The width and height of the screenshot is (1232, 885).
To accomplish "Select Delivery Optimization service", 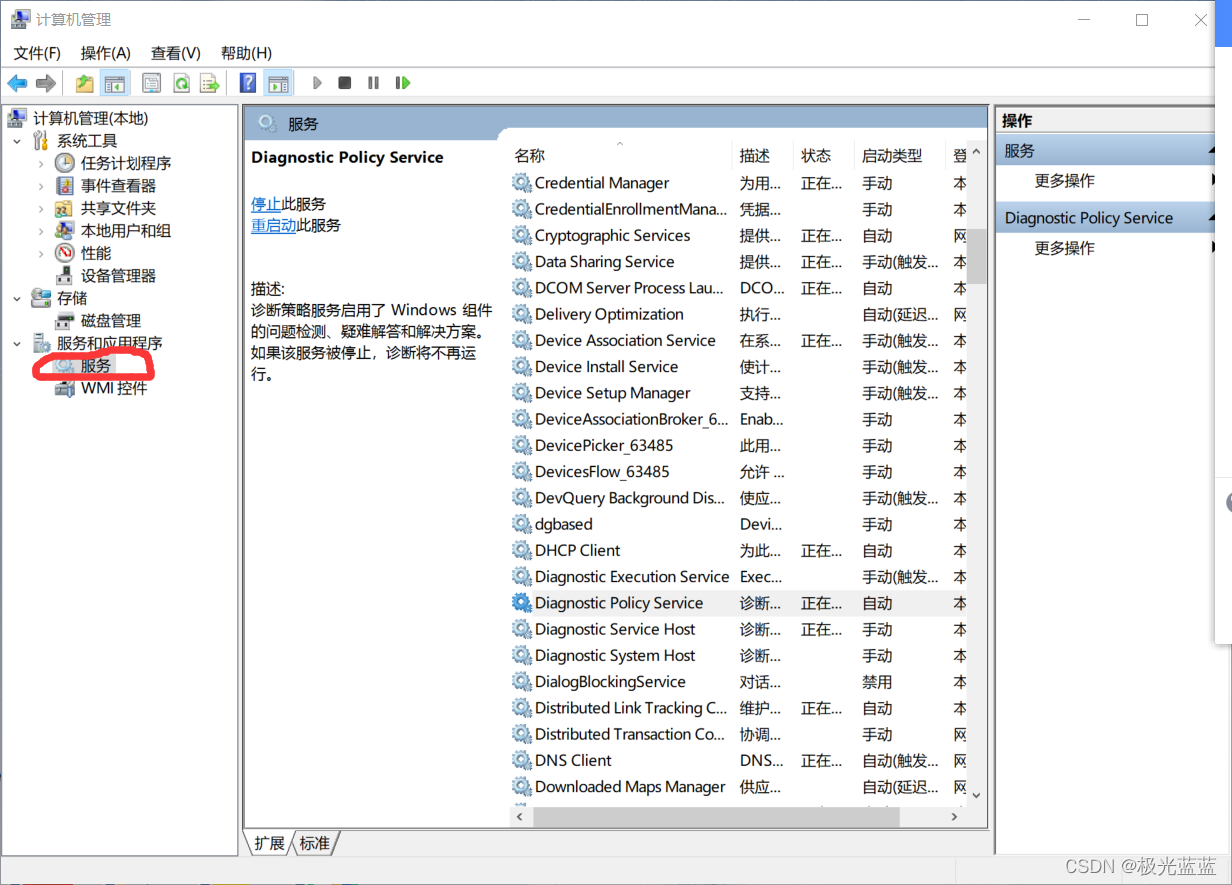I will tap(738, 314).
